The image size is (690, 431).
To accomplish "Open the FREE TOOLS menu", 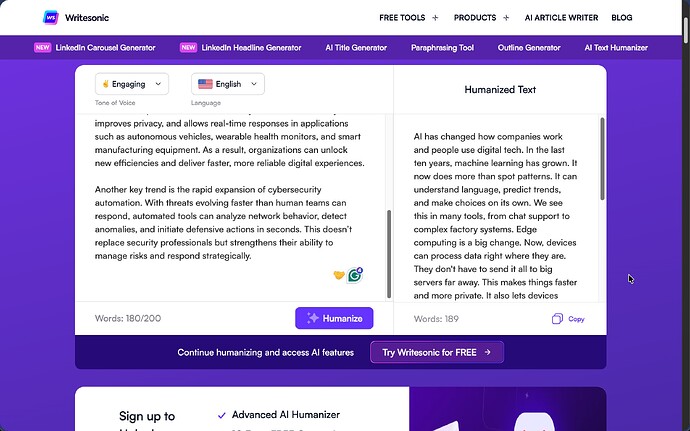I will pyautogui.click(x=402, y=18).
